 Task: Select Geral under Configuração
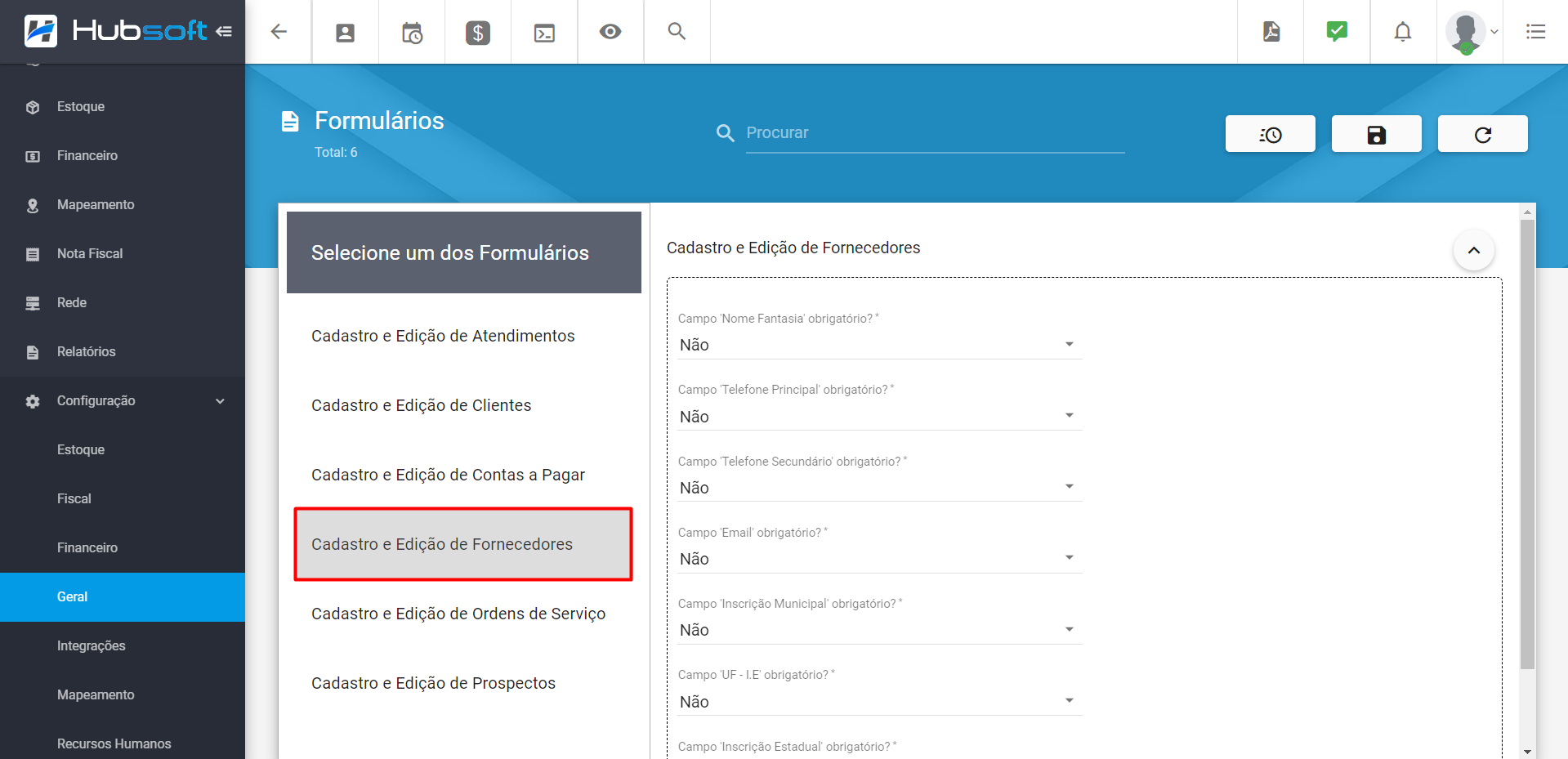(123, 597)
